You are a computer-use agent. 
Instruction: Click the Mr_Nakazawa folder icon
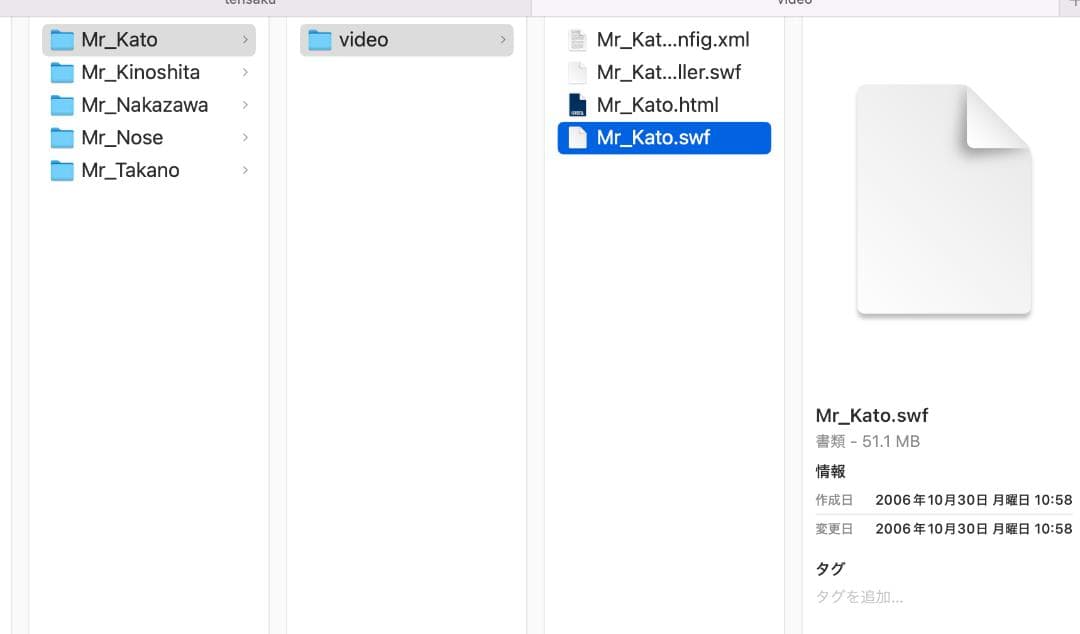pos(60,104)
